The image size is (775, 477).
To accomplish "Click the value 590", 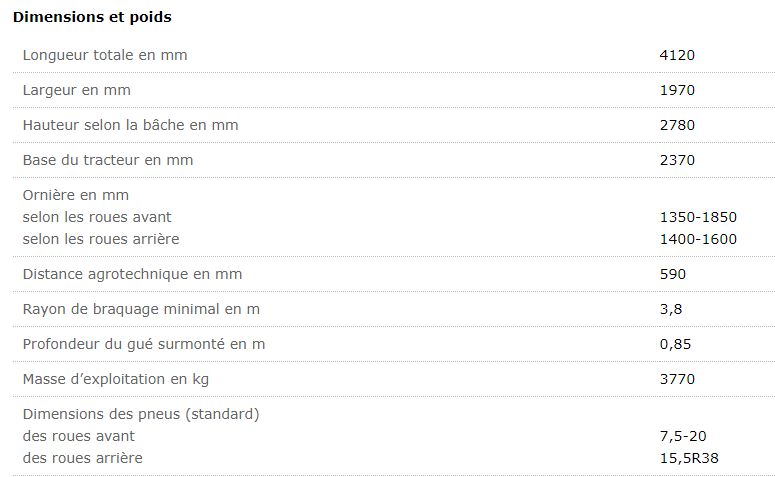I will (x=673, y=274).
